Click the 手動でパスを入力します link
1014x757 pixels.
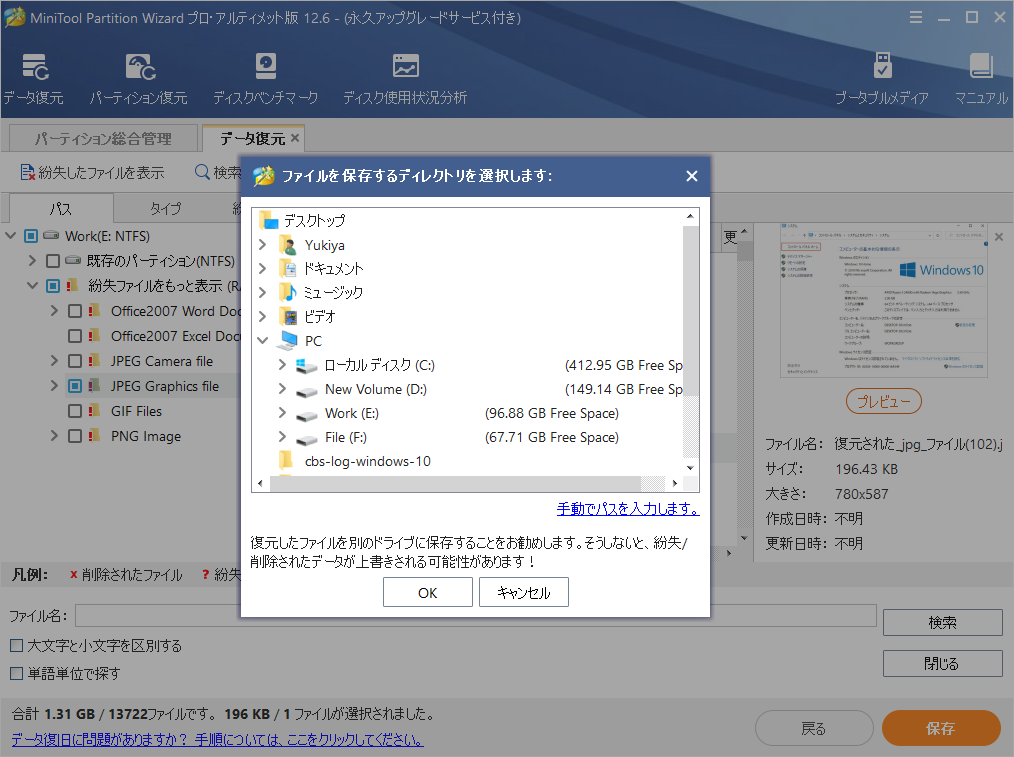click(x=628, y=509)
